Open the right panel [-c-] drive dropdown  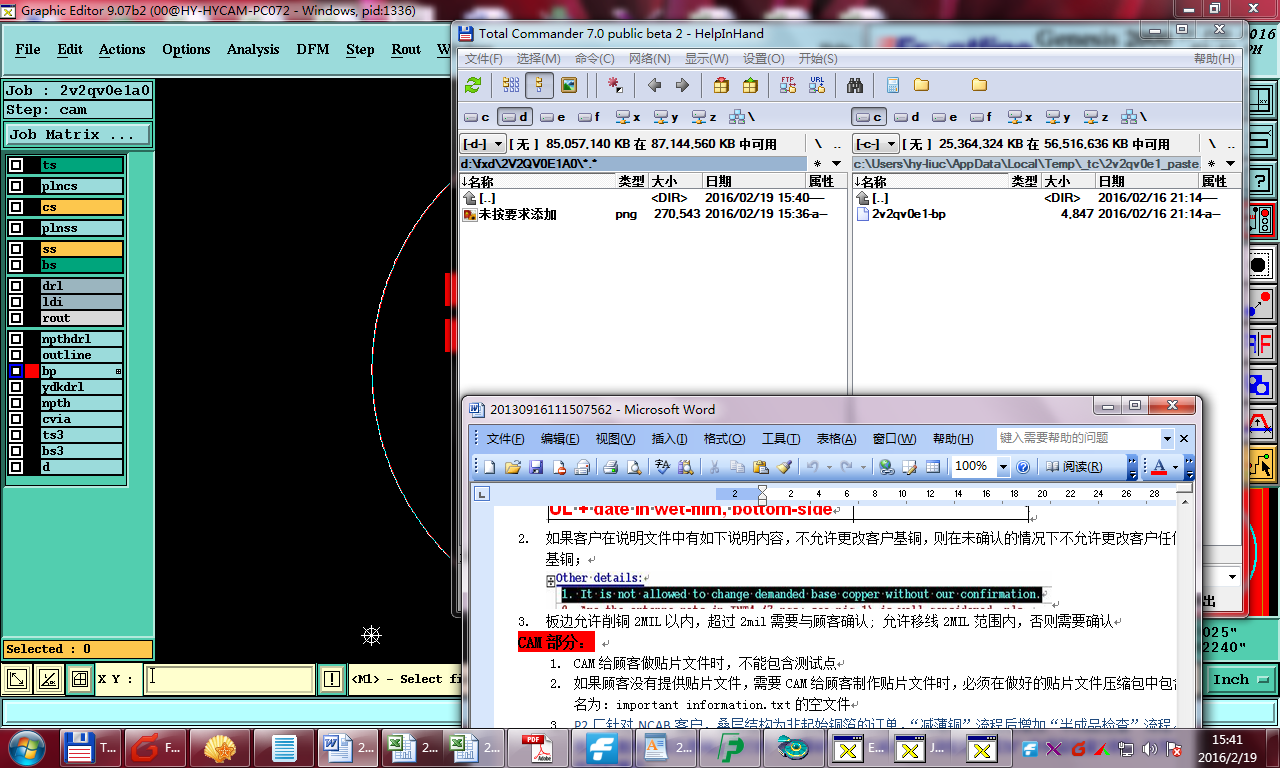[x=876, y=144]
